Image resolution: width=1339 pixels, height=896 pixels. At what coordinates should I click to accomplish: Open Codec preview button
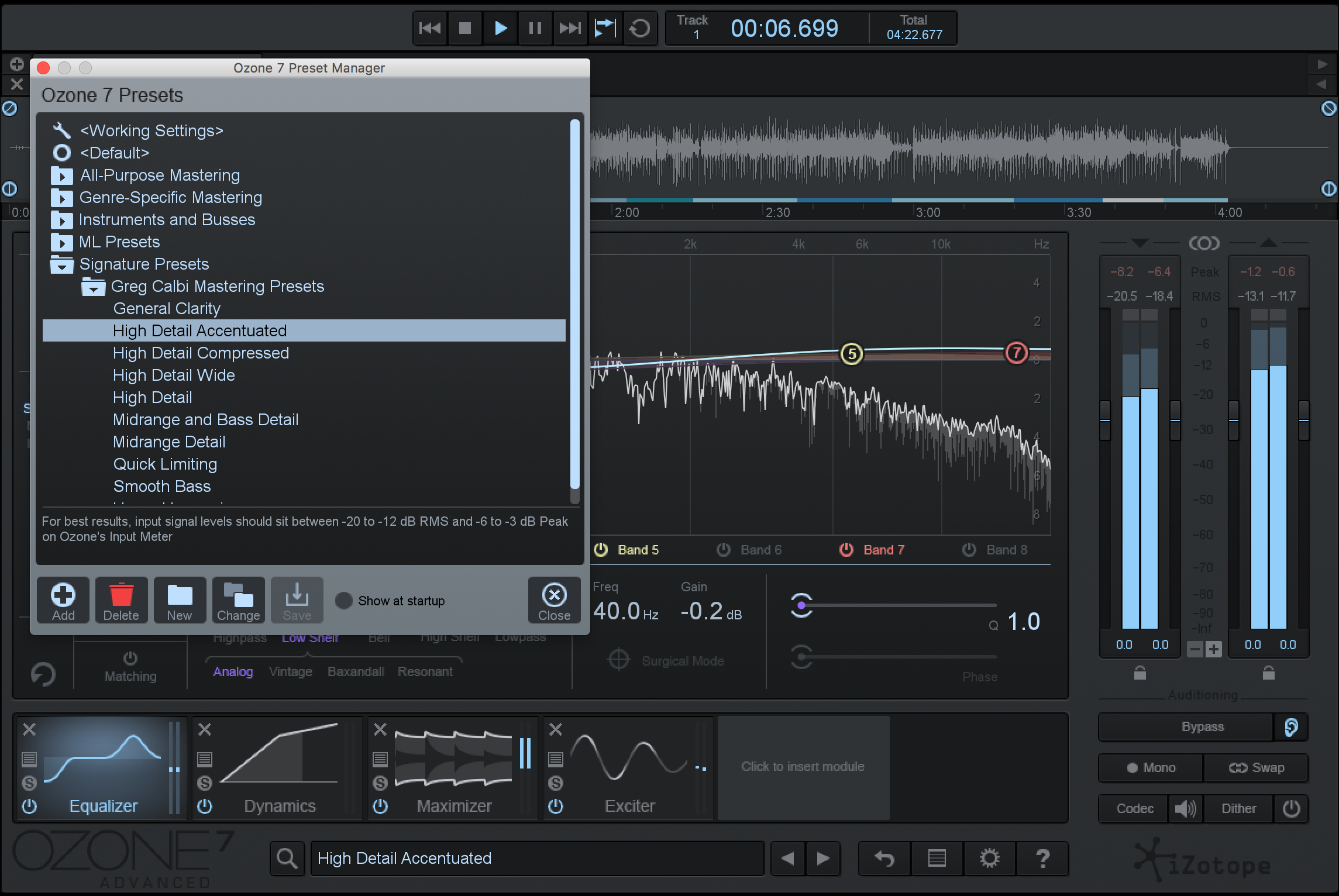click(x=1134, y=809)
